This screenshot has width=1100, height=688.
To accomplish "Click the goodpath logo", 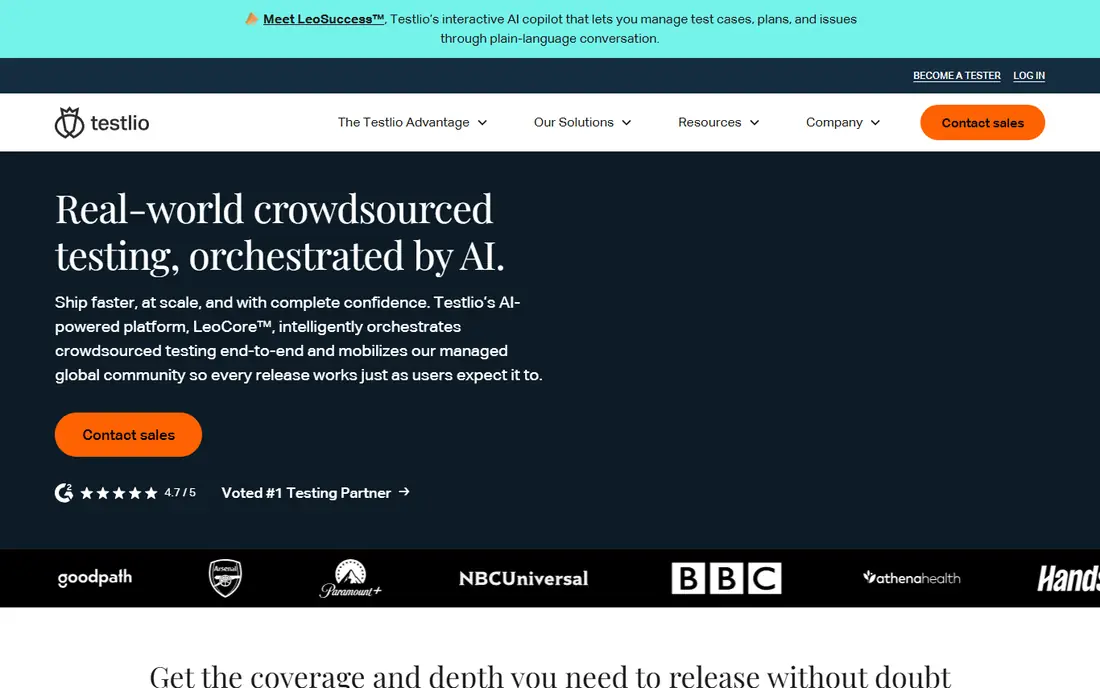I will tap(95, 578).
